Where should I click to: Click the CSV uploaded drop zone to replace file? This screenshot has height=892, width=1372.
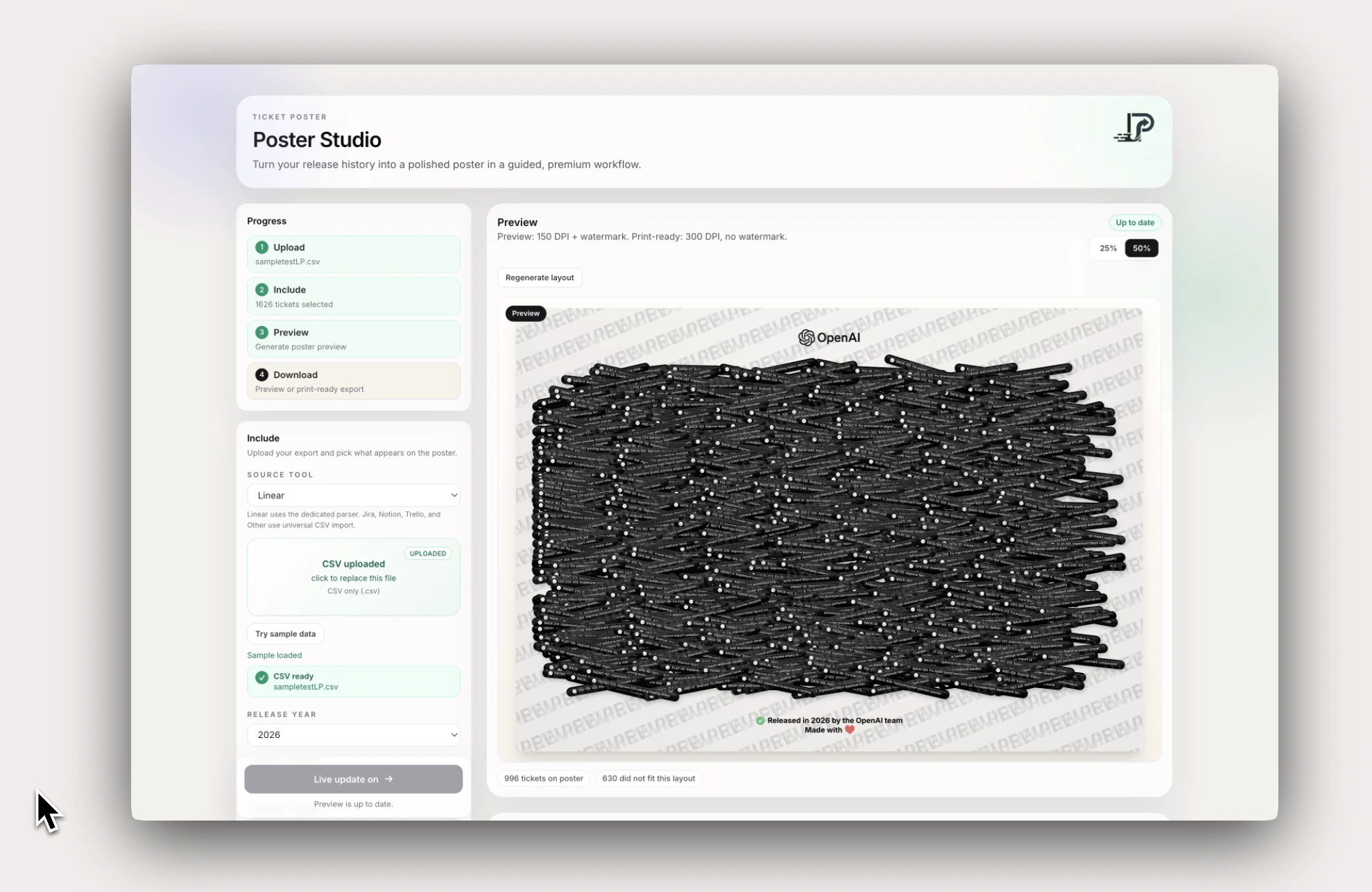[x=353, y=577]
